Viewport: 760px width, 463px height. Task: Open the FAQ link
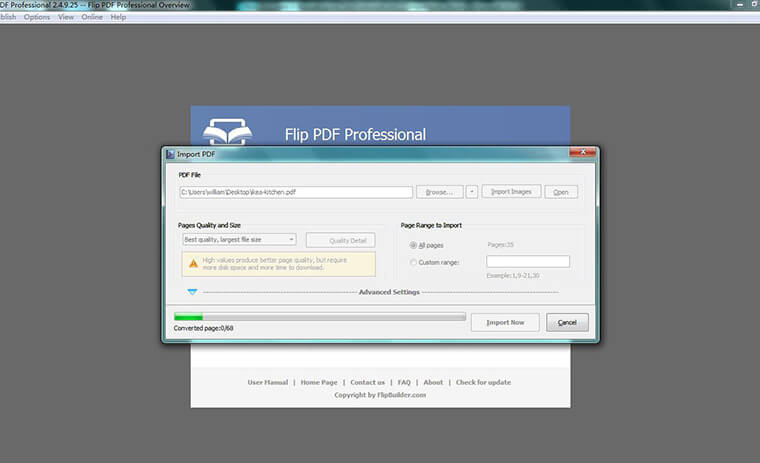(x=404, y=382)
